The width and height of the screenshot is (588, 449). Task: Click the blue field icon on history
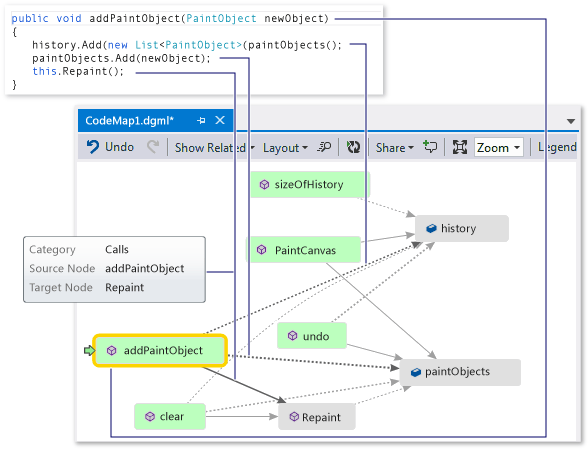(431, 228)
